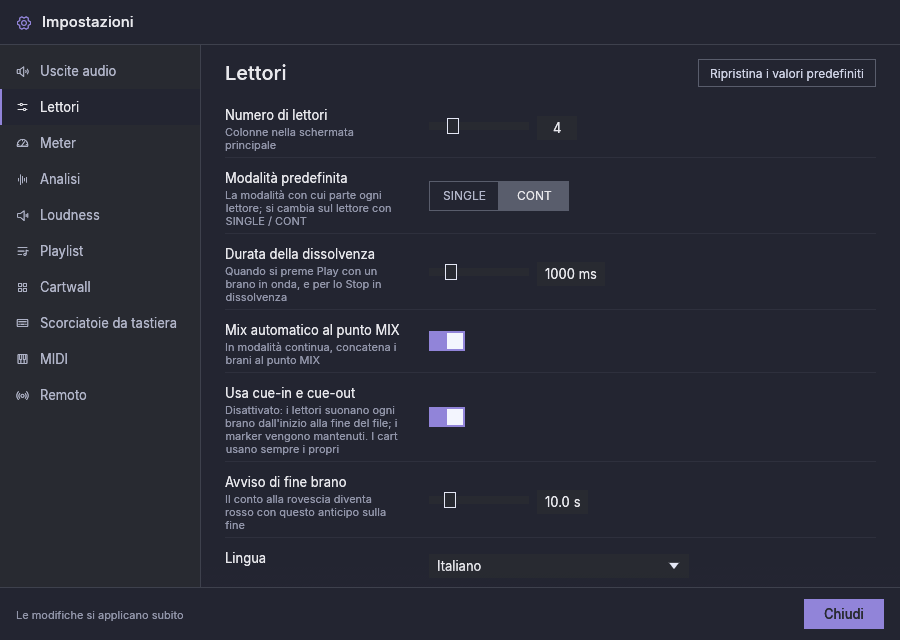Screen dimensions: 900x640
Task: Click the Impostazioni gear icon
Action: click(x=24, y=22)
